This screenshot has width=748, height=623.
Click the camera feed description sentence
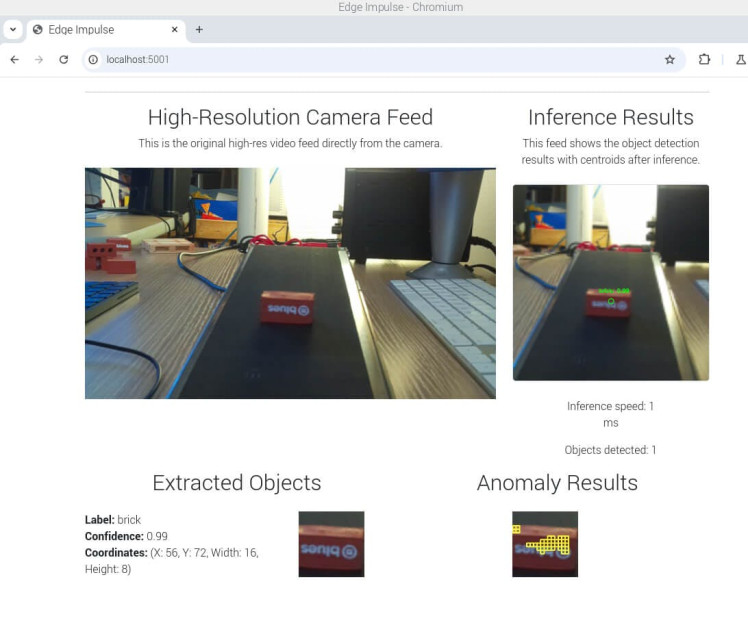290,143
